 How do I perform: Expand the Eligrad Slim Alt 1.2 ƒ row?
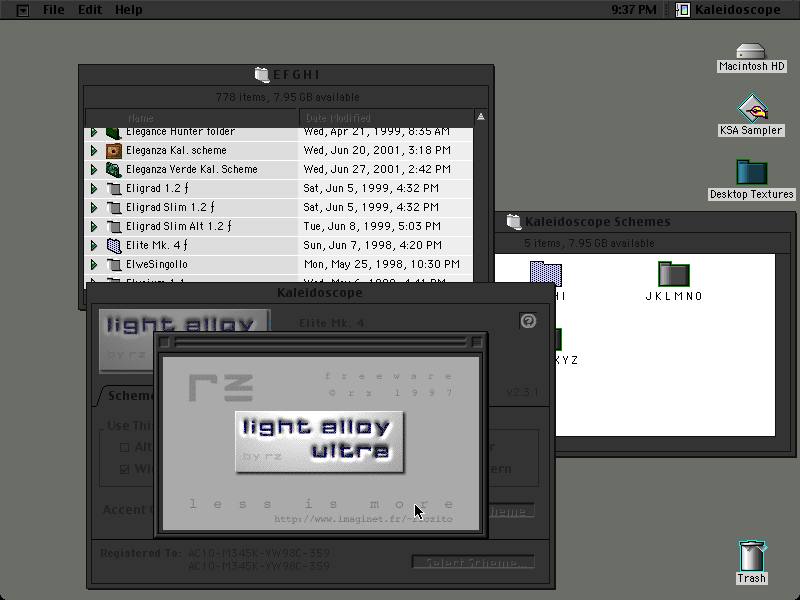coord(94,226)
